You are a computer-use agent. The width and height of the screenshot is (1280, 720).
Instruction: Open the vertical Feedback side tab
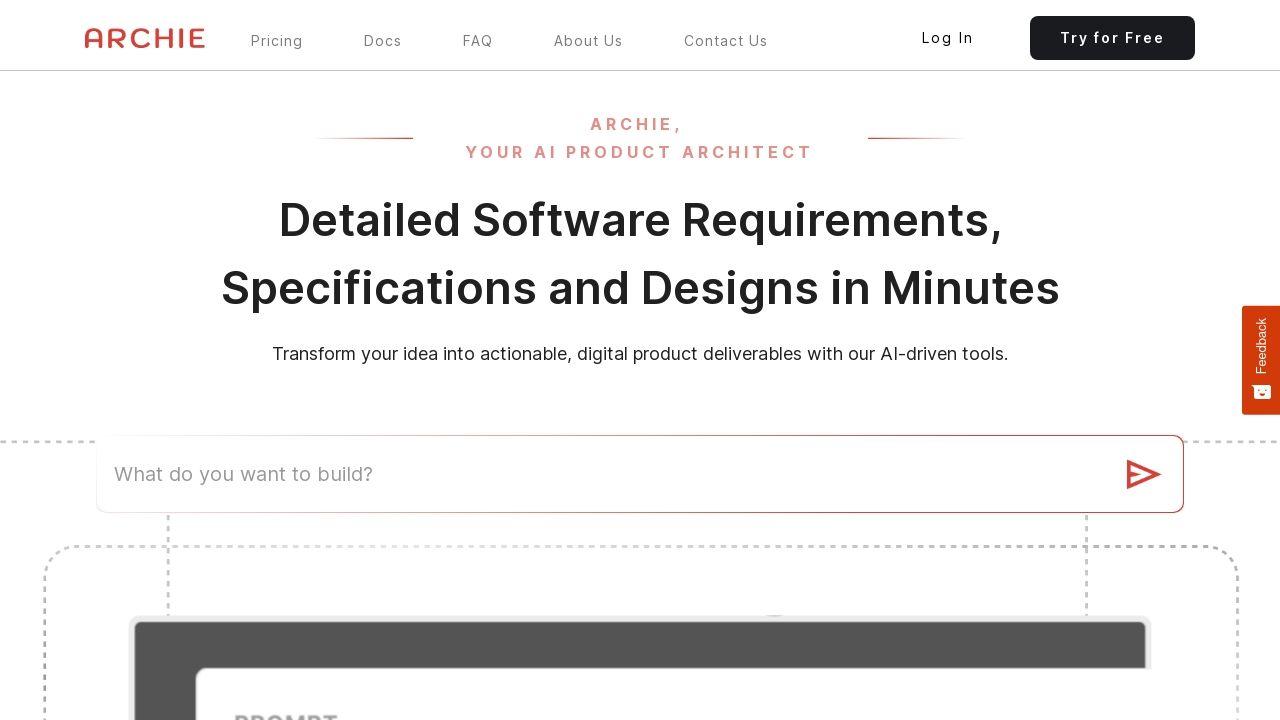(x=1261, y=346)
